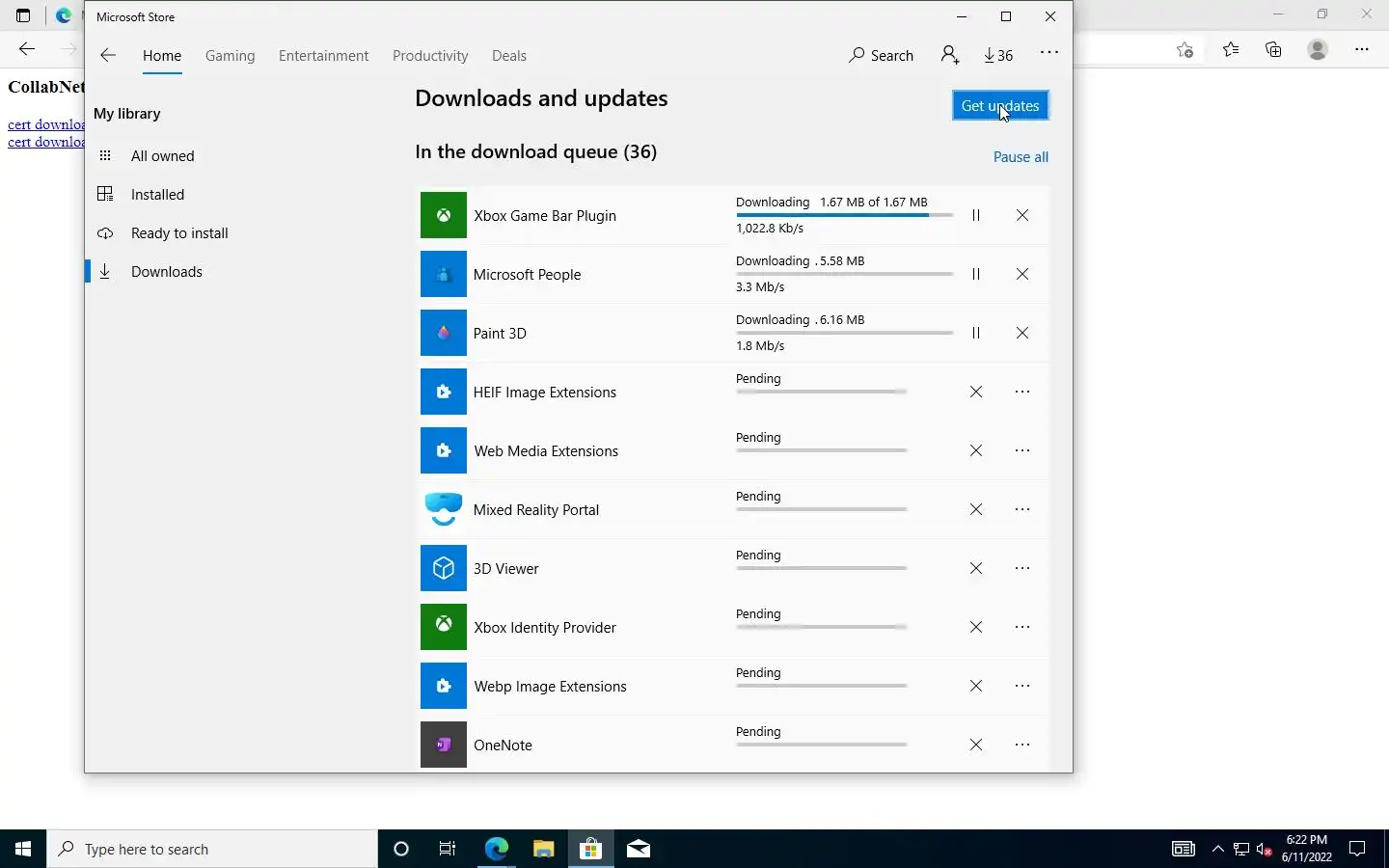Open Task View on the taskbar
This screenshot has width=1389, height=868.
[448, 850]
